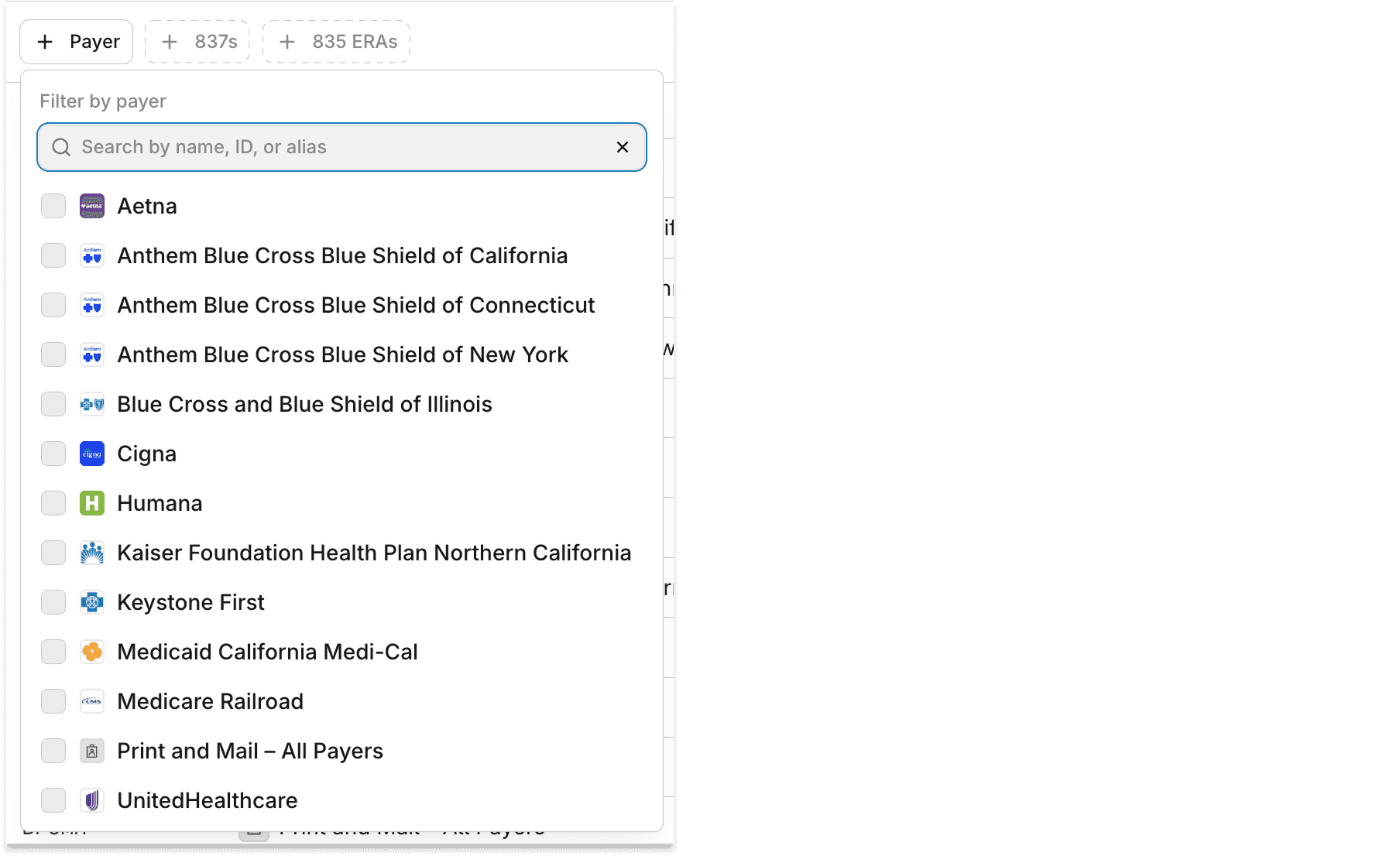Click the green Humana logo icon
Screen dimensions: 1400x856
(92, 503)
